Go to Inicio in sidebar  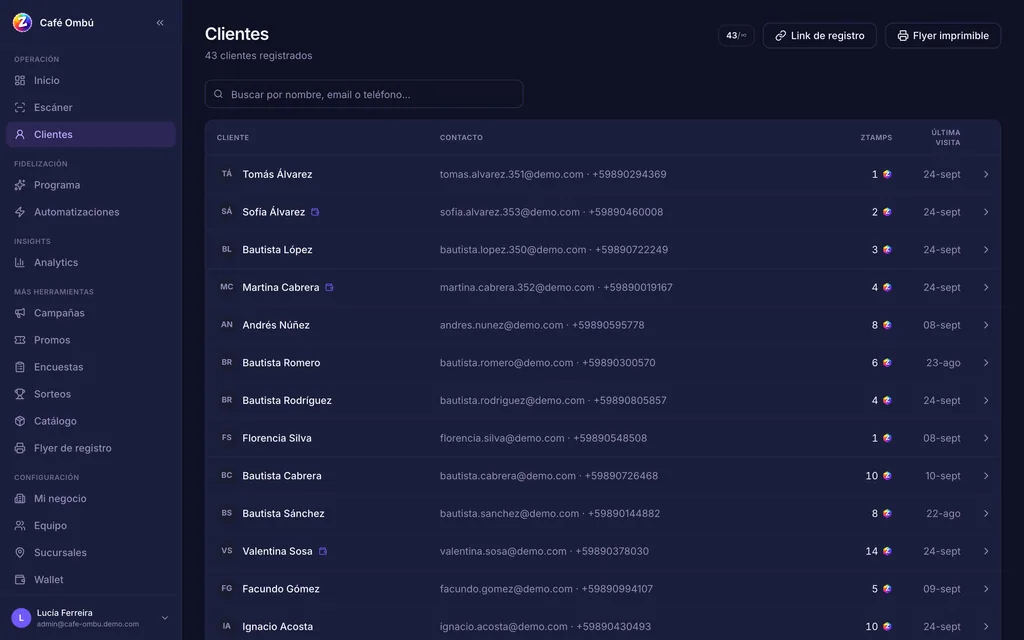[91, 80]
